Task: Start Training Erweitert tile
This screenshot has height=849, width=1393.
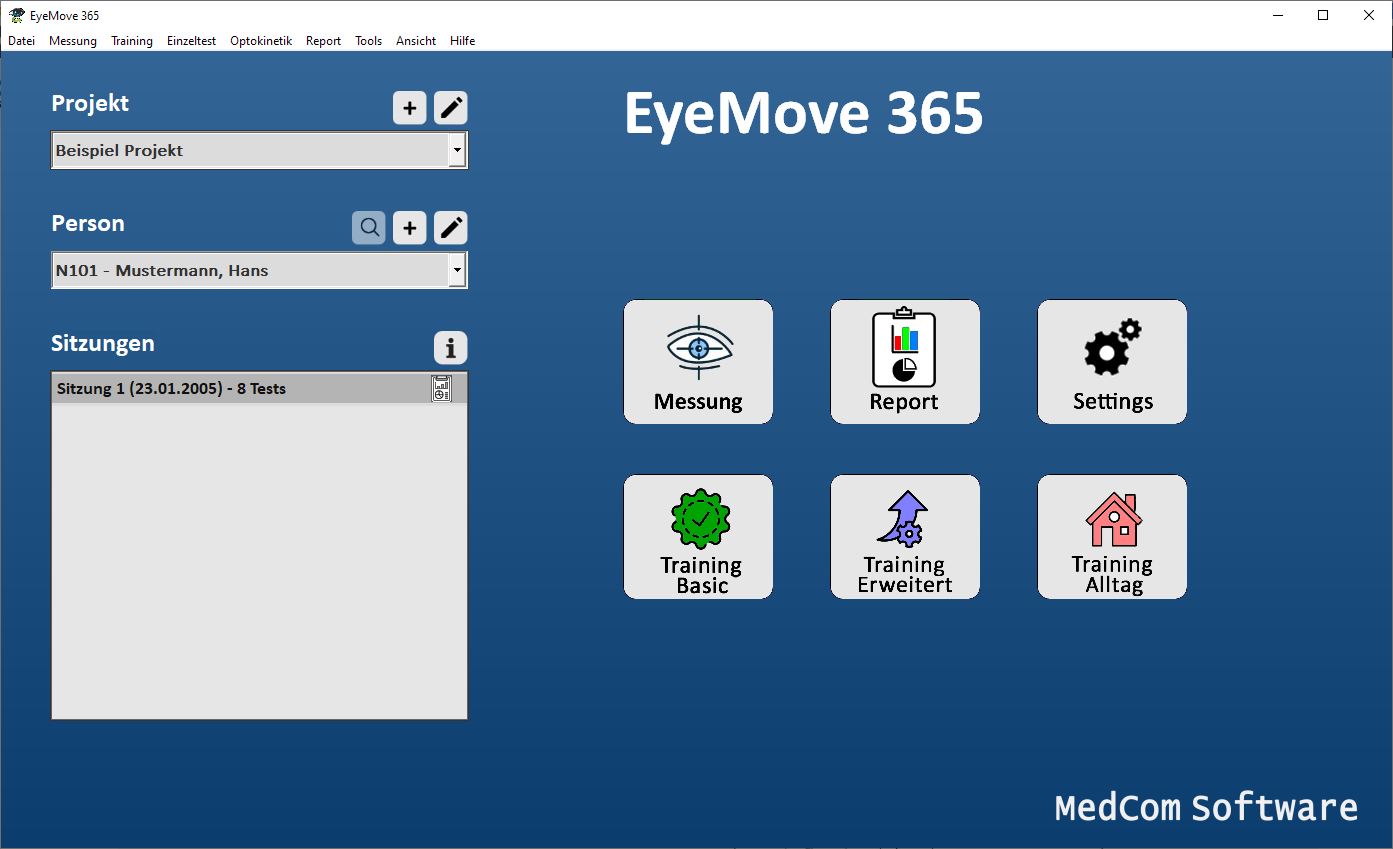Action: (x=905, y=537)
